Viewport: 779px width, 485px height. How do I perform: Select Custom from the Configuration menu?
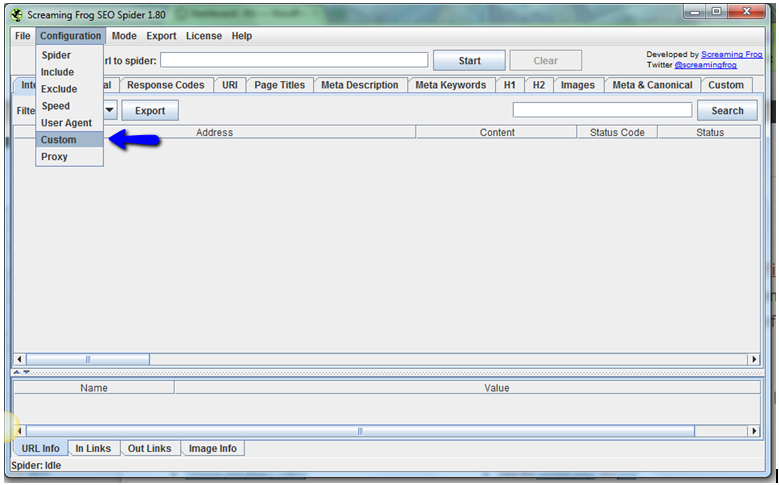(x=59, y=140)
